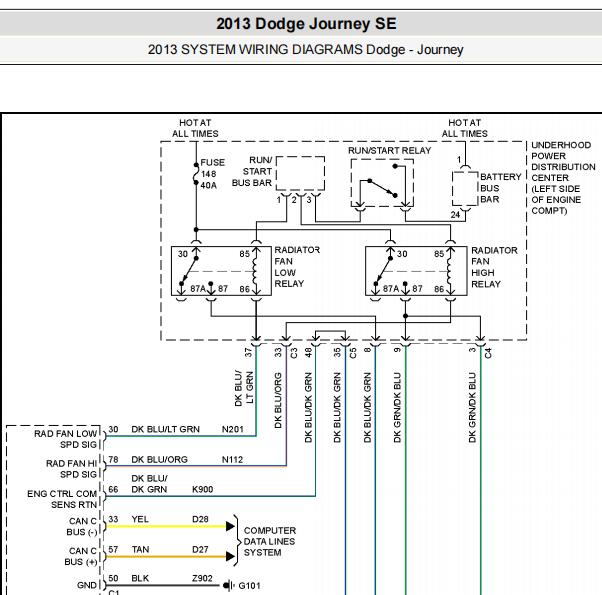The height and width of the screenshot is (595, 602).
Task: Click circuit code "K900"
Action: pyautogui.click(x=202, y=489)
